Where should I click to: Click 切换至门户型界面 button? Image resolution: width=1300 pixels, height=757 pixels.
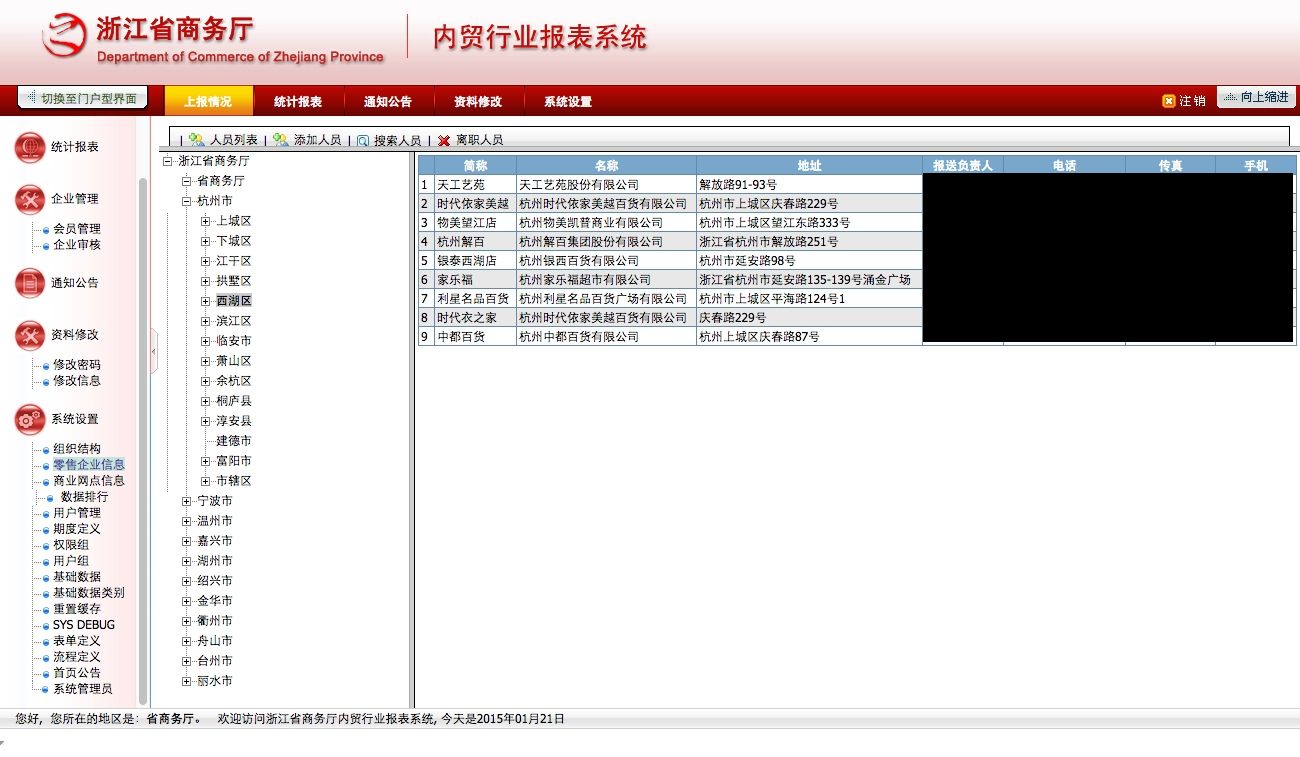point(83,98)
